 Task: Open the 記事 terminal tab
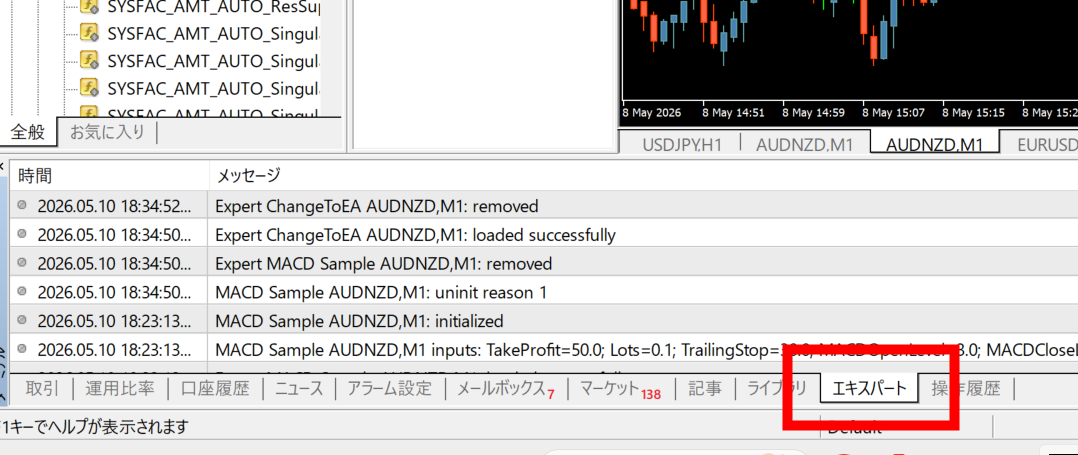click(705, 389)
